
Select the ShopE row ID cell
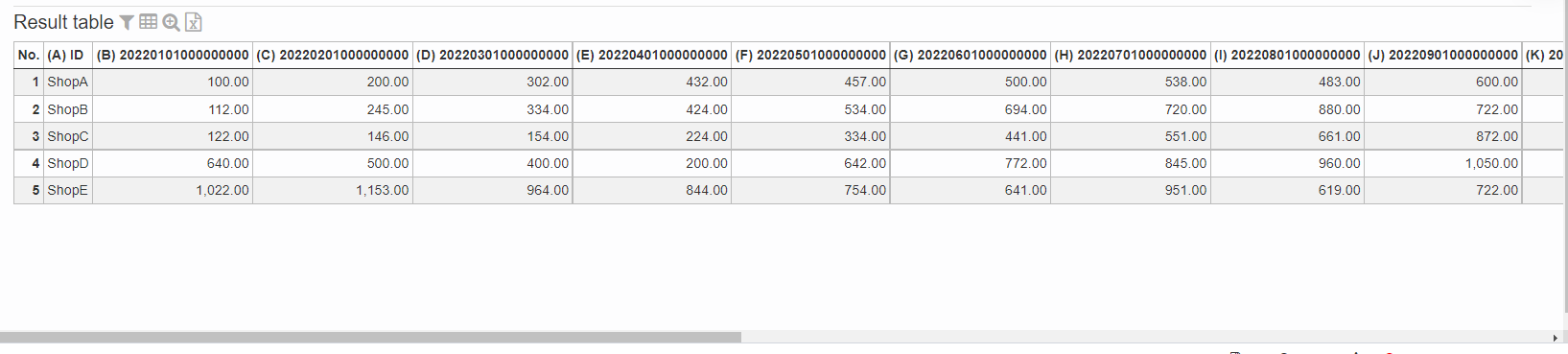pos(67,190)
